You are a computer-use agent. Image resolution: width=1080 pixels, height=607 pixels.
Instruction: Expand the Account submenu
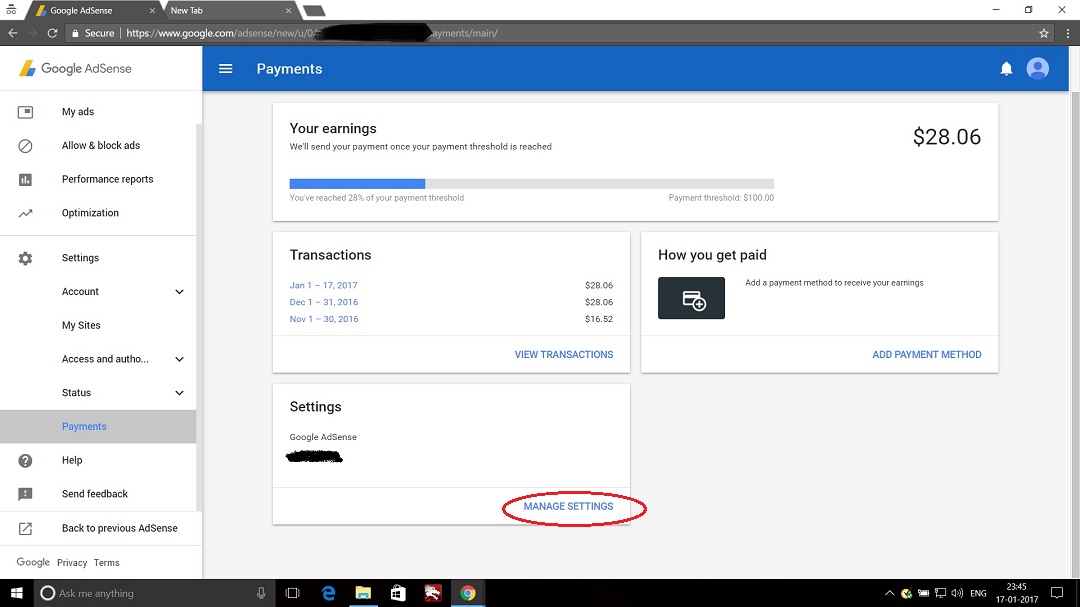[x=179, y=292]
